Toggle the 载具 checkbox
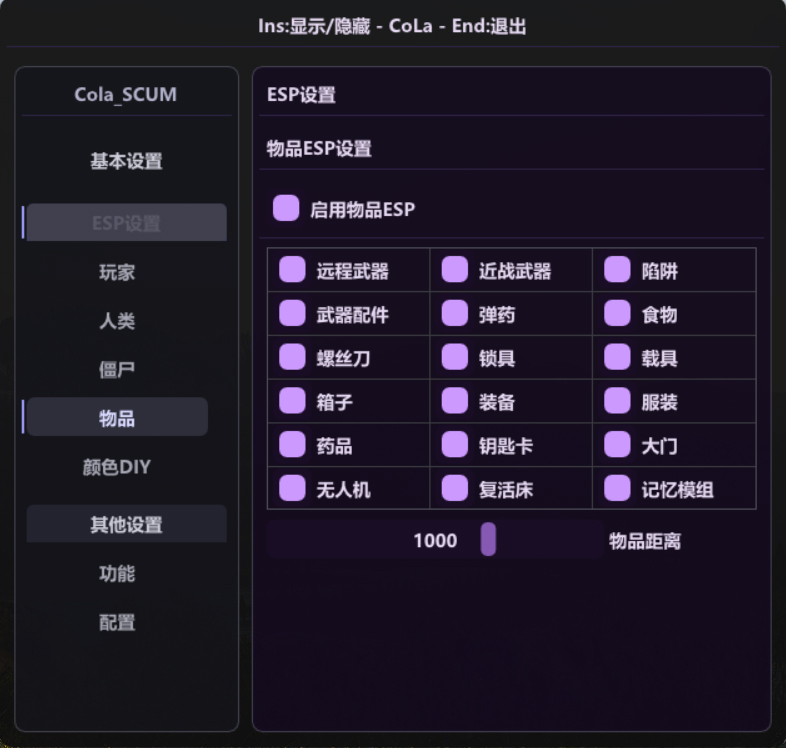Screen dimensions: 786x748 click(617, 357)
